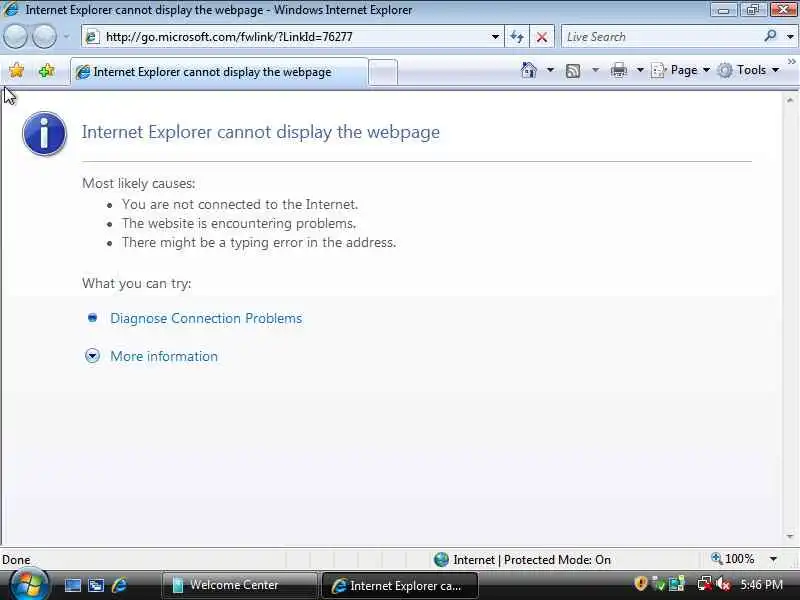The image size is (800, 600).
Task: Click the Add to Favorites icon
Action: pos(46,70)
